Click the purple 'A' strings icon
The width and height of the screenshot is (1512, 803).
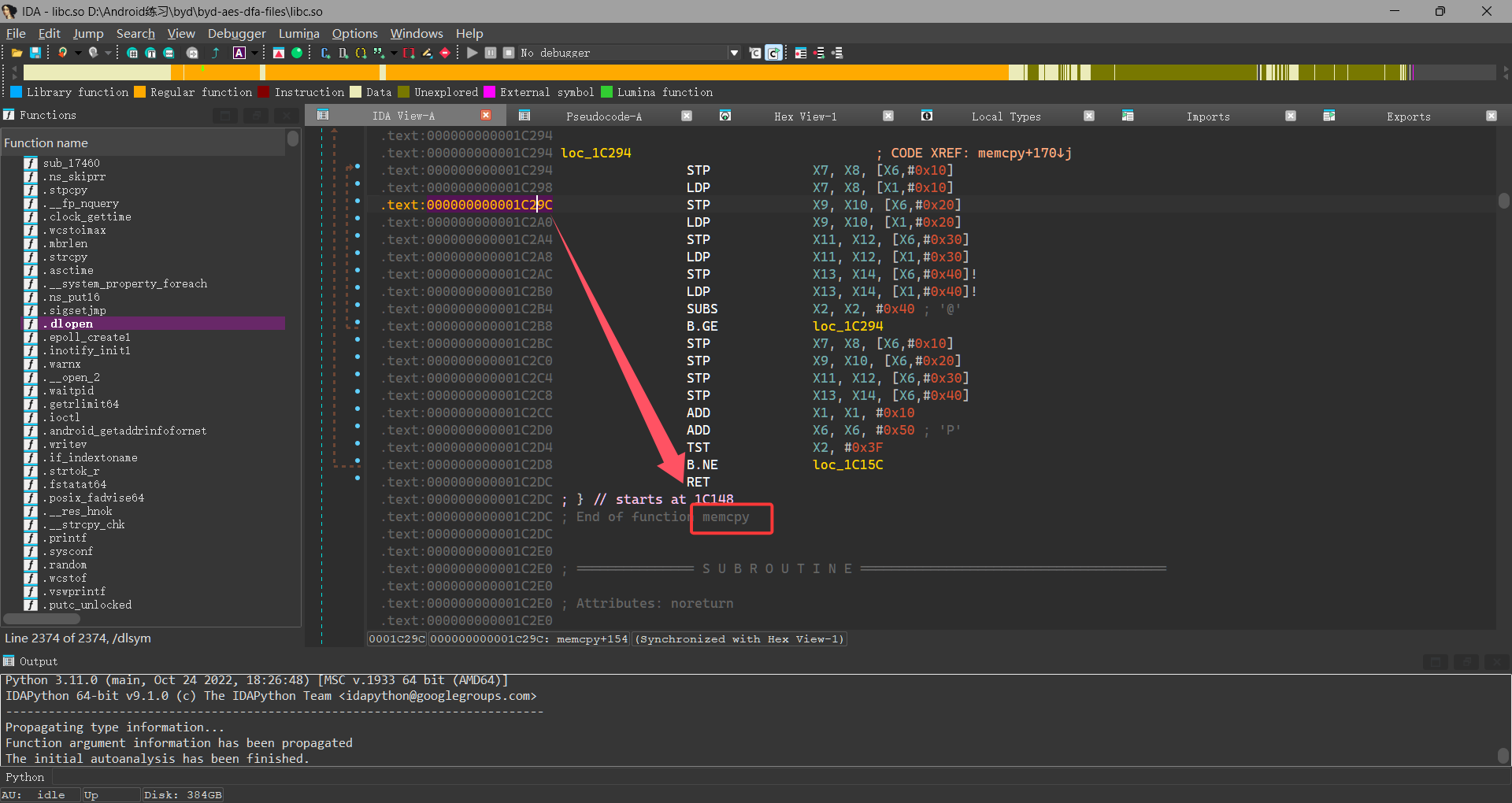[x=239, y=53]
